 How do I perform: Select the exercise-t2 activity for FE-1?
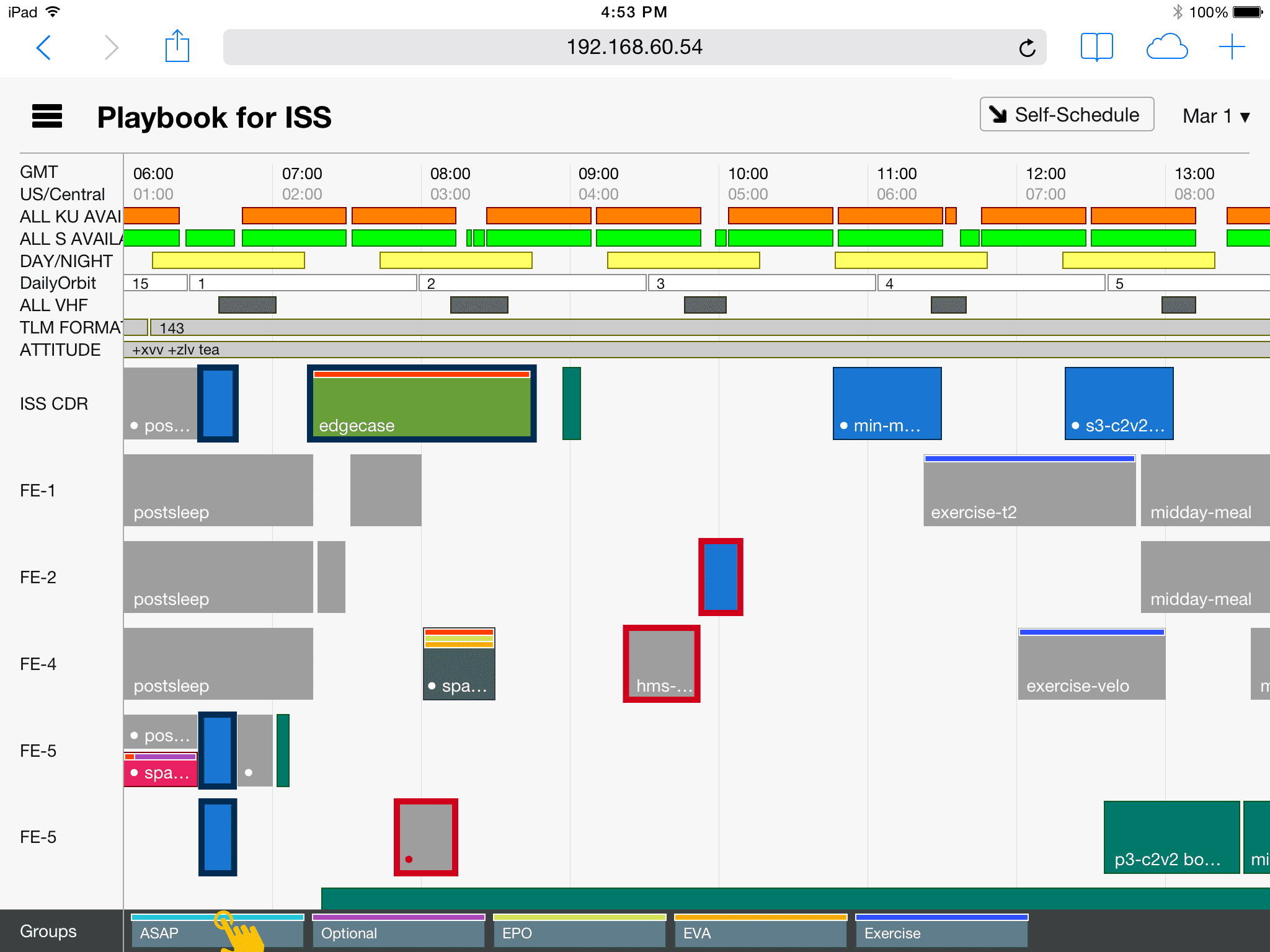click(1029, 490)
